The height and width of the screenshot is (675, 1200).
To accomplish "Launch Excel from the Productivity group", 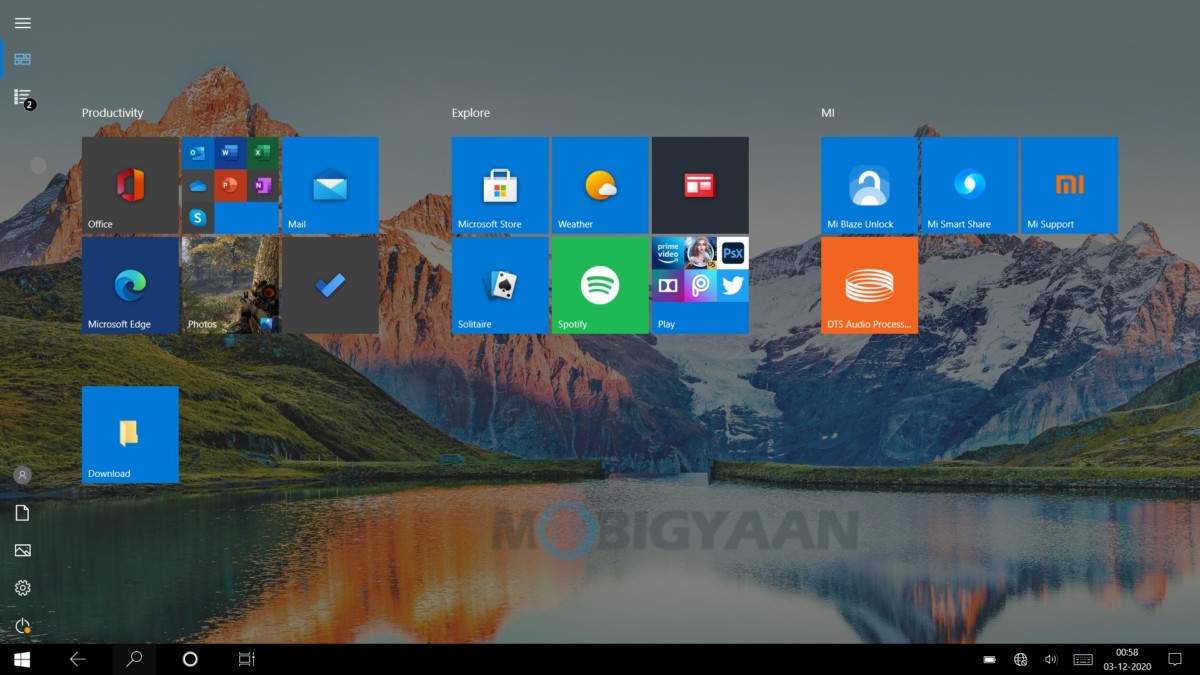I will pyautogui.click(x=264, y=152).
